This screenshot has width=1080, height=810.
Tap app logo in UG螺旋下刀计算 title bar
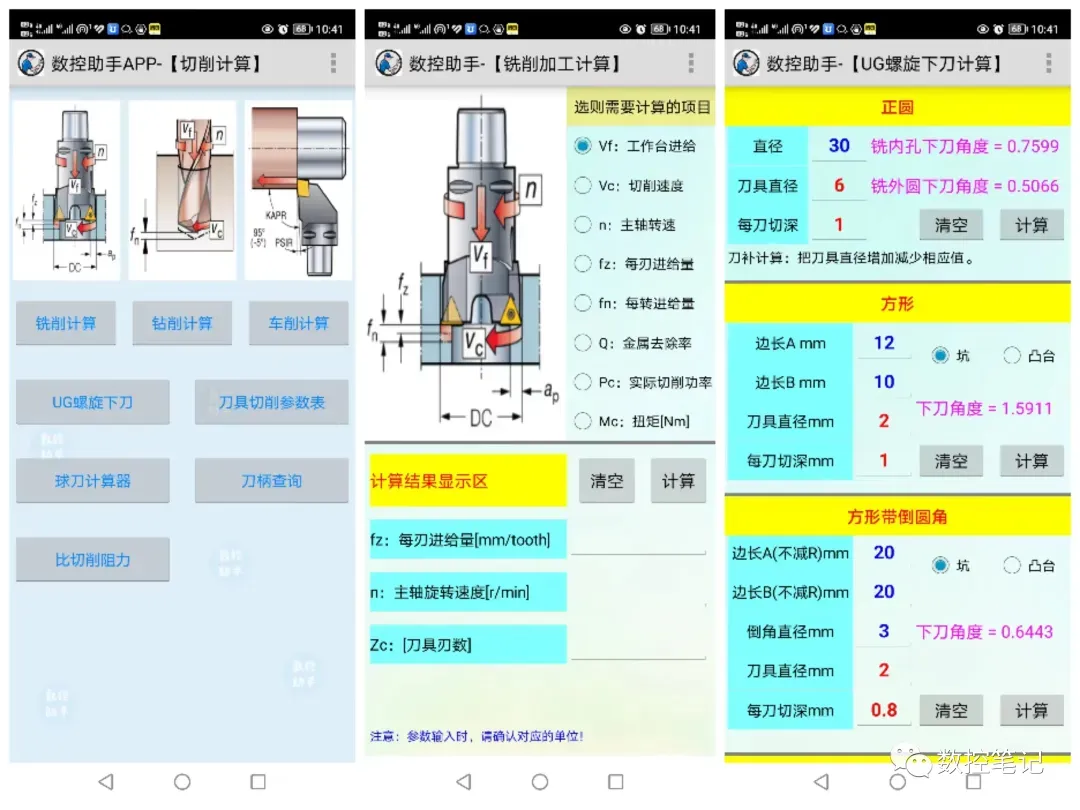coord(746,63)
